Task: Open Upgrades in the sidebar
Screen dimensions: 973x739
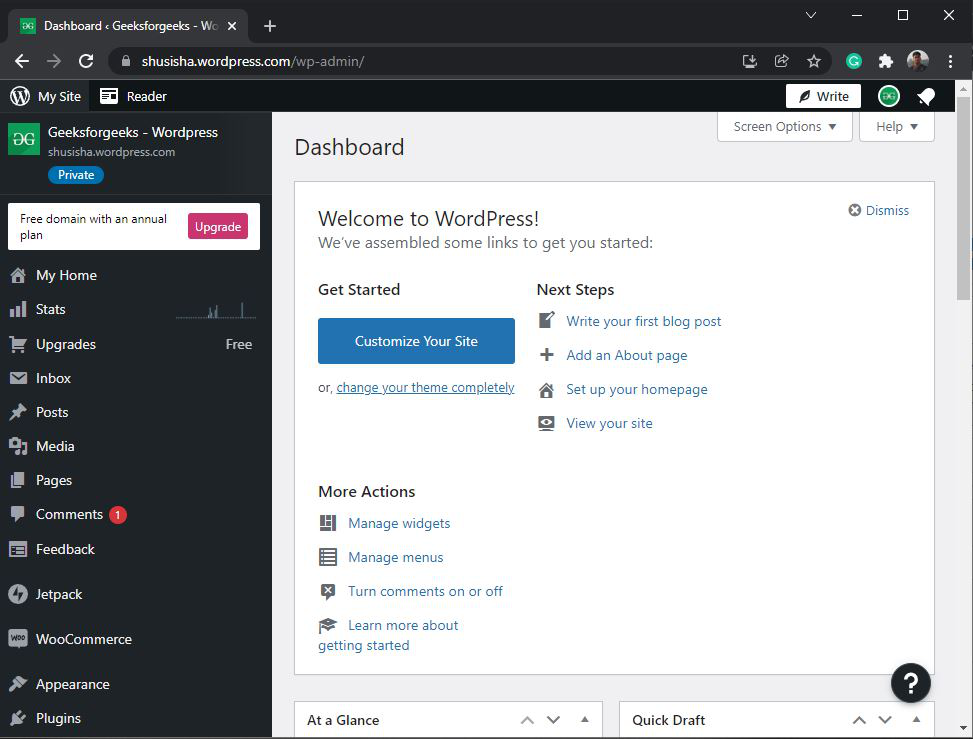Action: coord(136,344)
